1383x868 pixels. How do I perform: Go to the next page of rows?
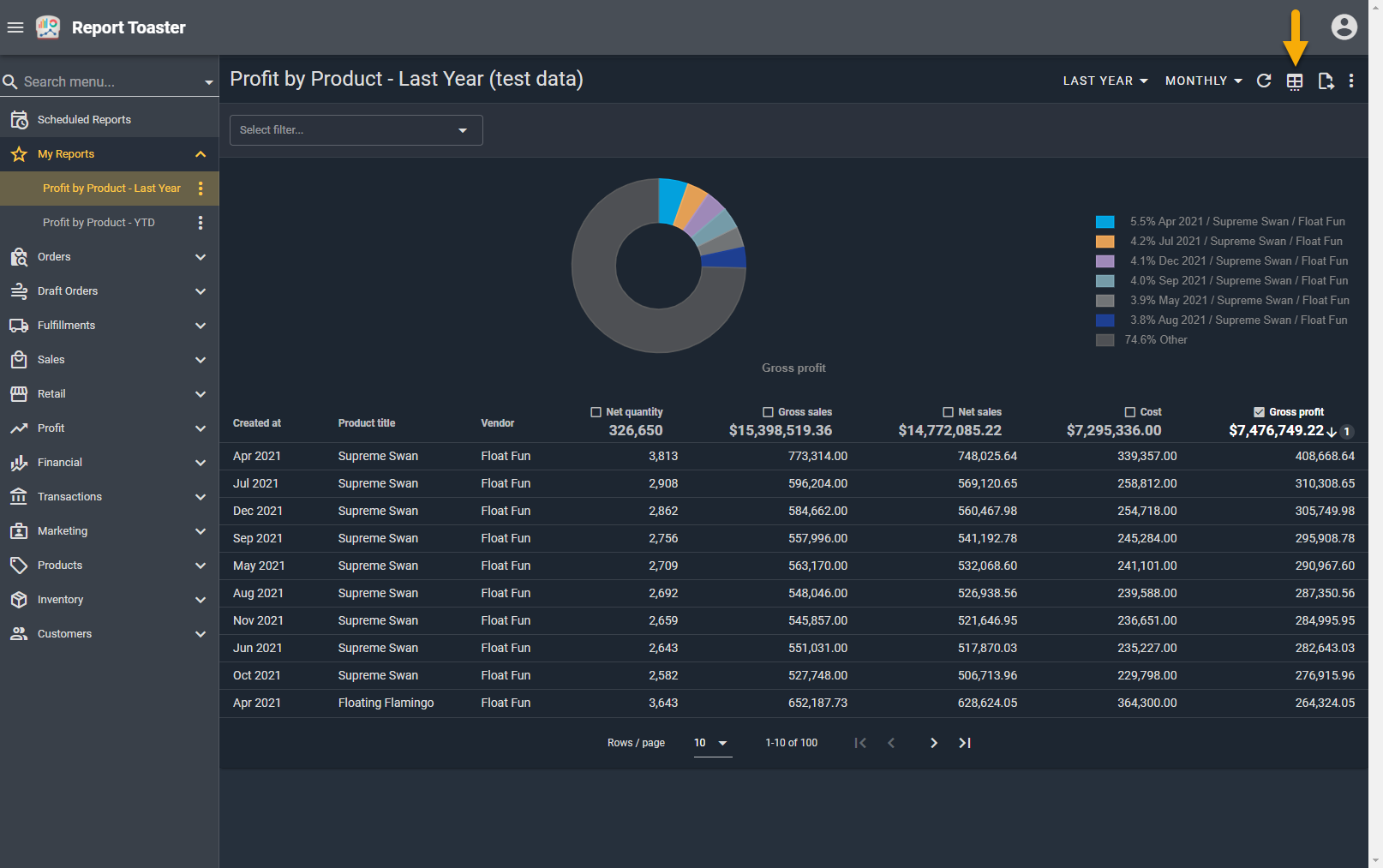pyautogui.click(x=933, y=743)
